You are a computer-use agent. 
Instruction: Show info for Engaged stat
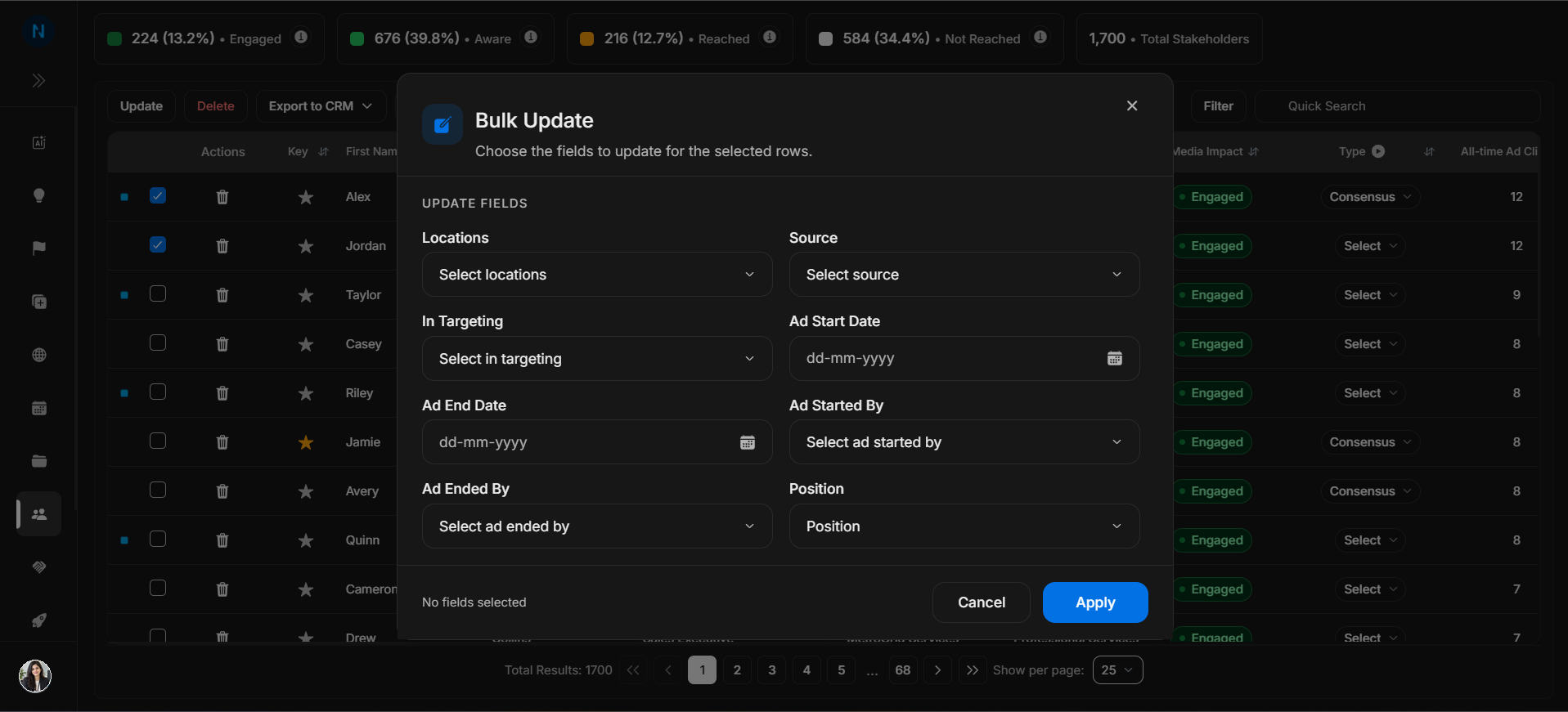coord(301,37)
